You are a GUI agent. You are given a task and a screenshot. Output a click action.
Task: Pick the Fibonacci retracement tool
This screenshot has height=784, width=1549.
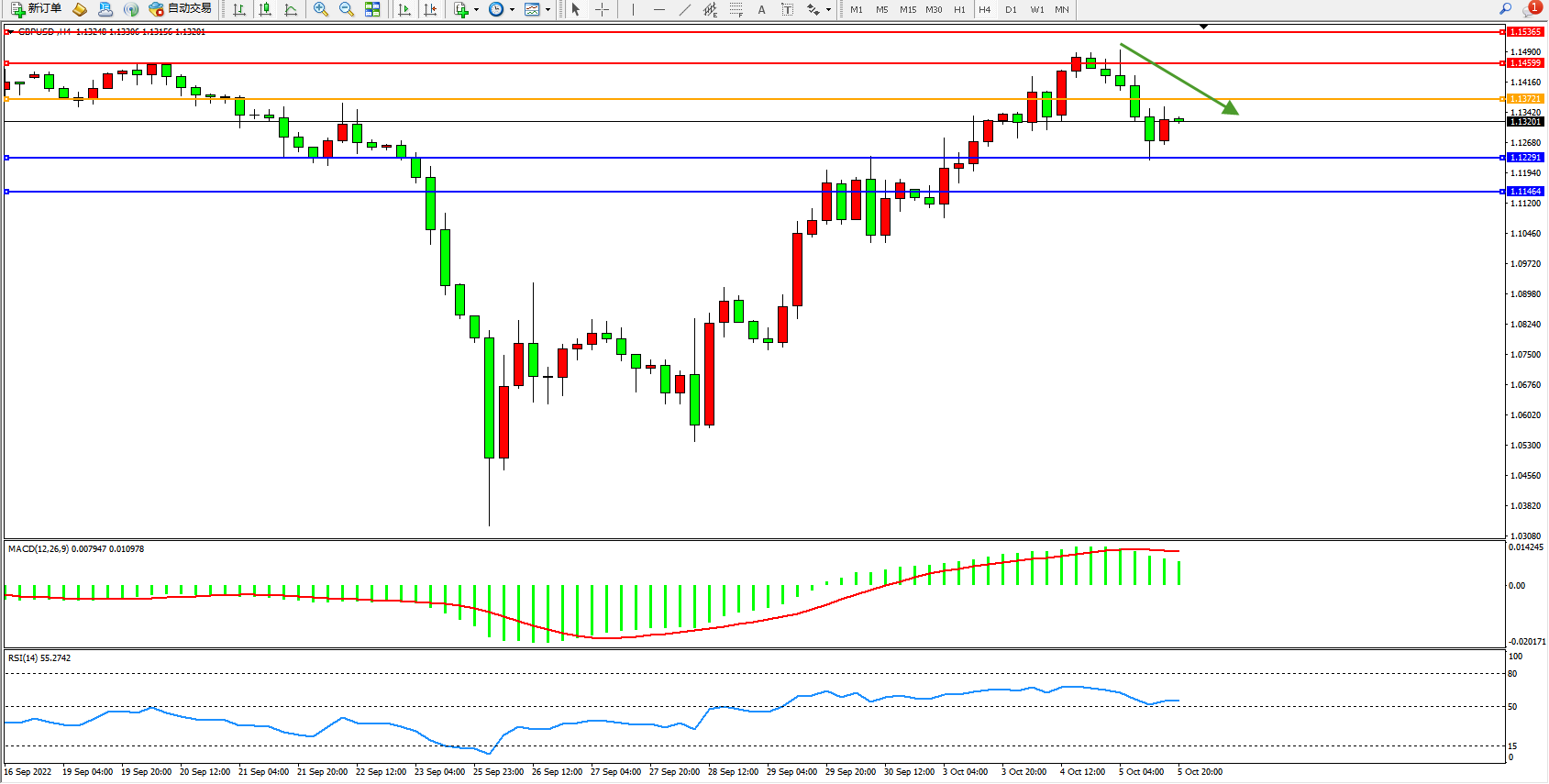736,9
